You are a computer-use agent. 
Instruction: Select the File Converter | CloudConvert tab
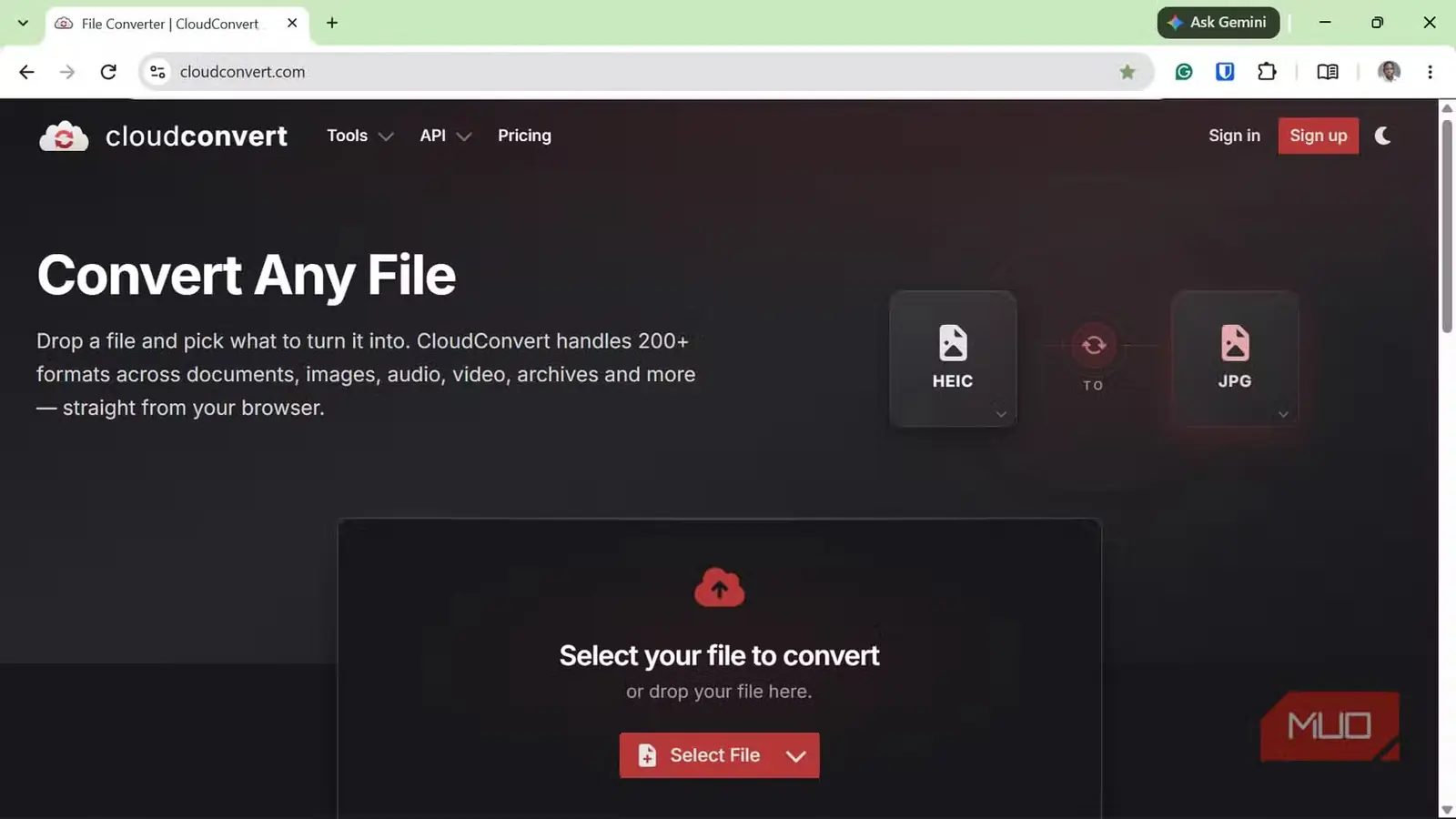(177, 25)
